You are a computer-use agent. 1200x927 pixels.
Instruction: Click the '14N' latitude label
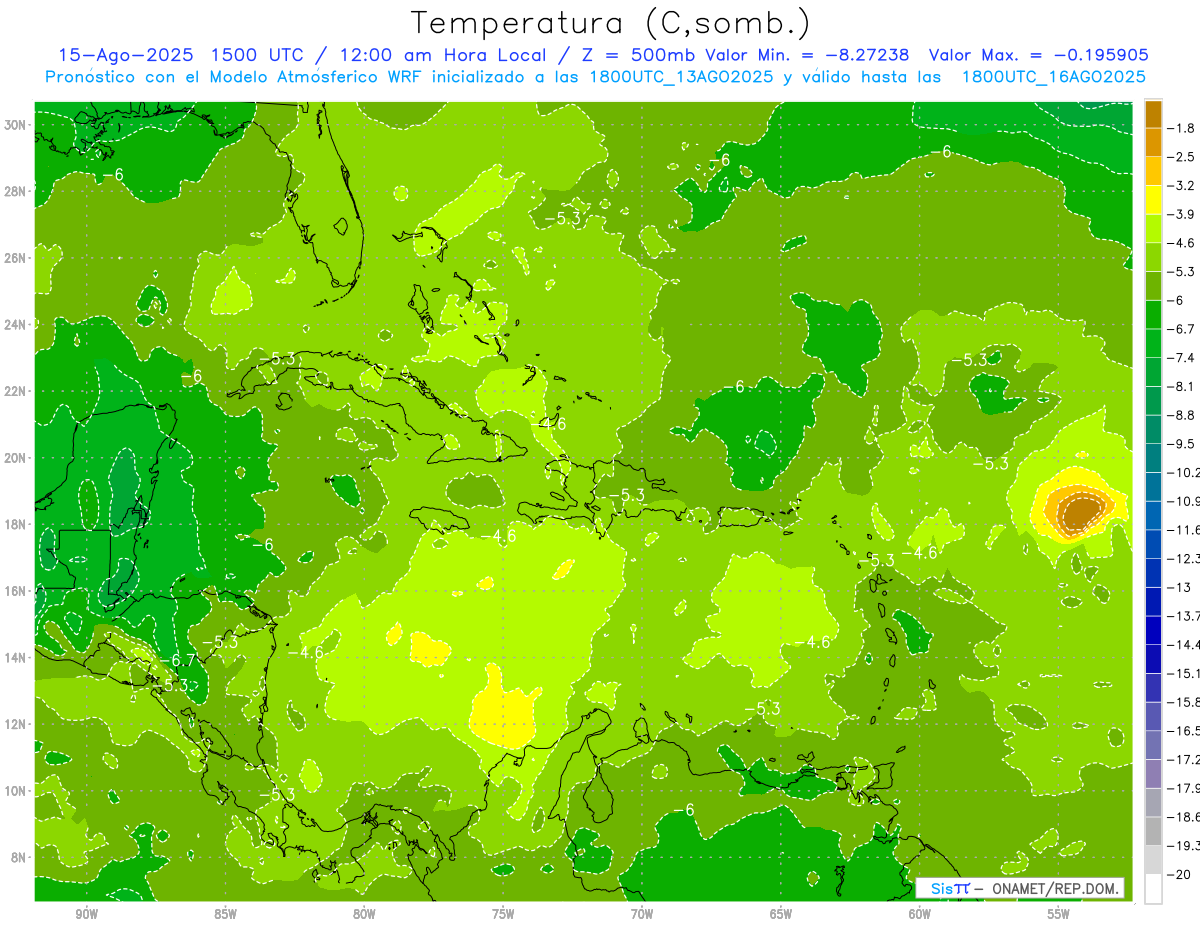point(15,658)
